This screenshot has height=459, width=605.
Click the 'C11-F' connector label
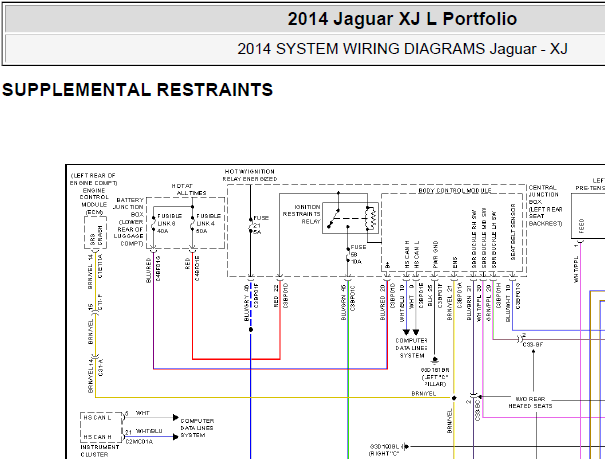click(x=101, y=303)
